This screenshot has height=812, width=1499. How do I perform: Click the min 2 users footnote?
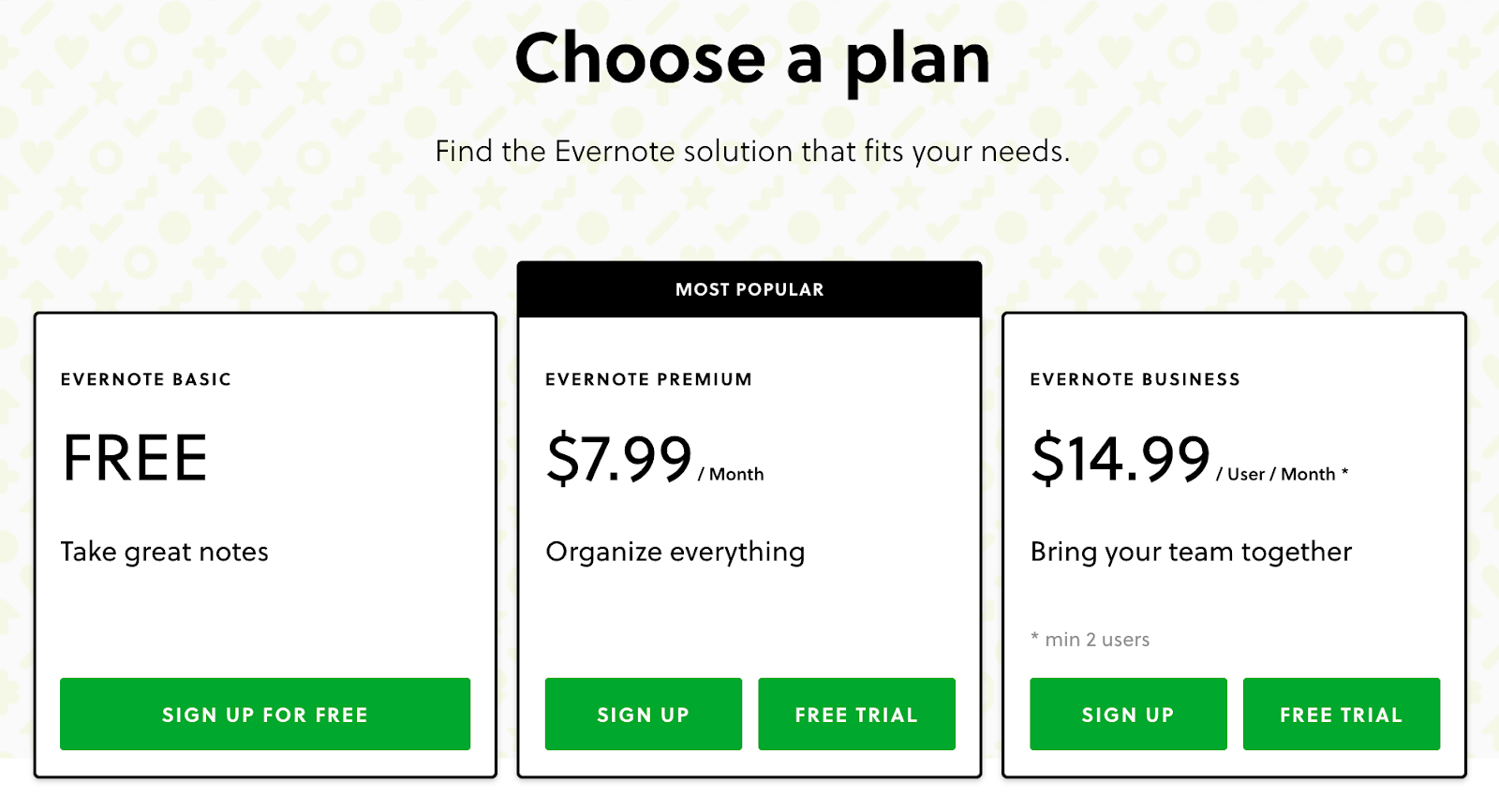tap(1091, 640)
